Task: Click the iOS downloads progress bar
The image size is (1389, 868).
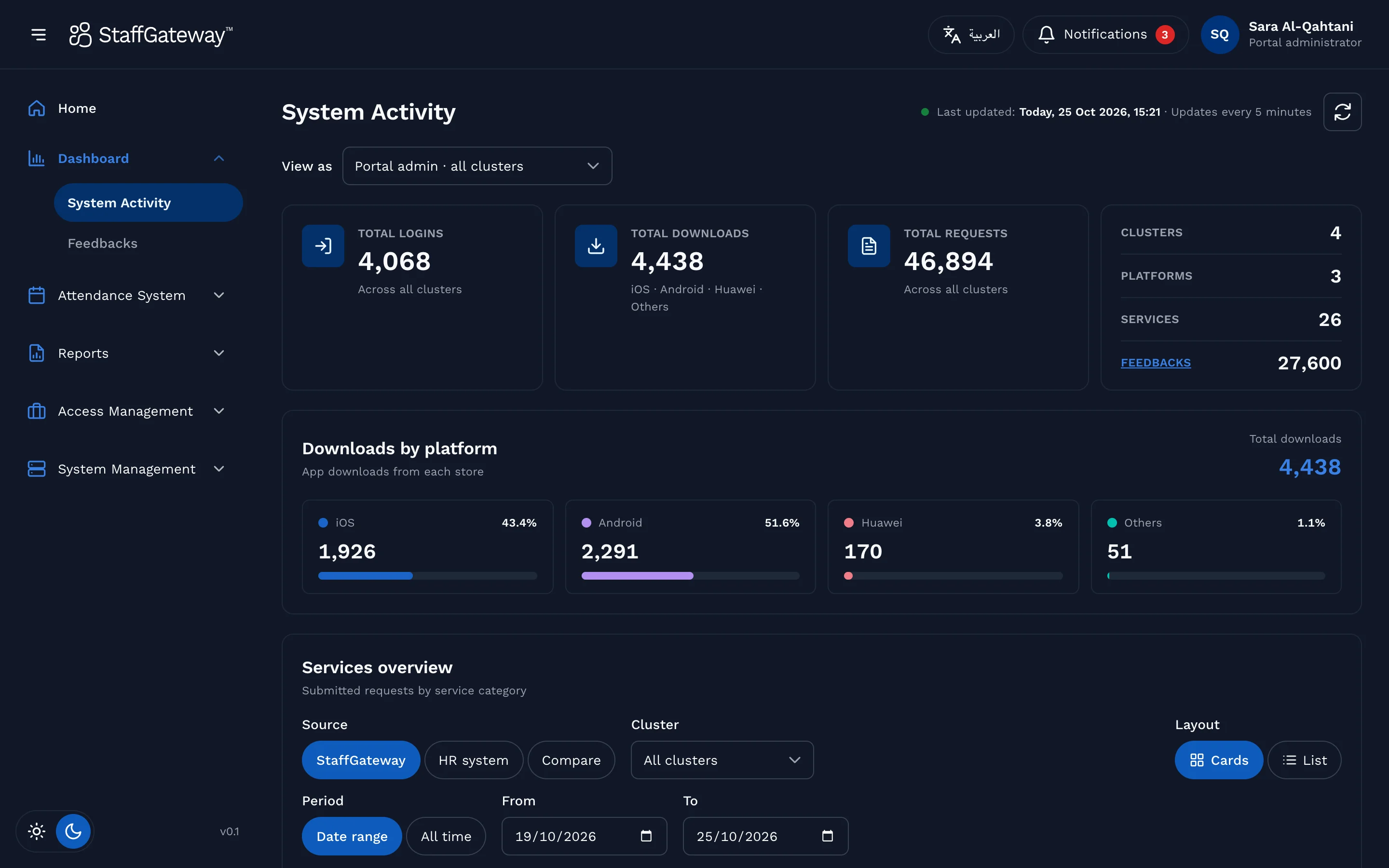Action: 428,576
